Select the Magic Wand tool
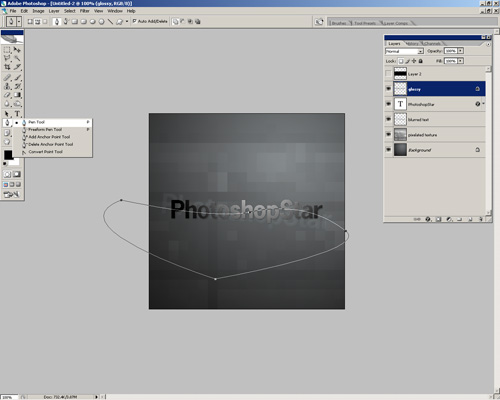The image size is (500, 400). point(17,58)
